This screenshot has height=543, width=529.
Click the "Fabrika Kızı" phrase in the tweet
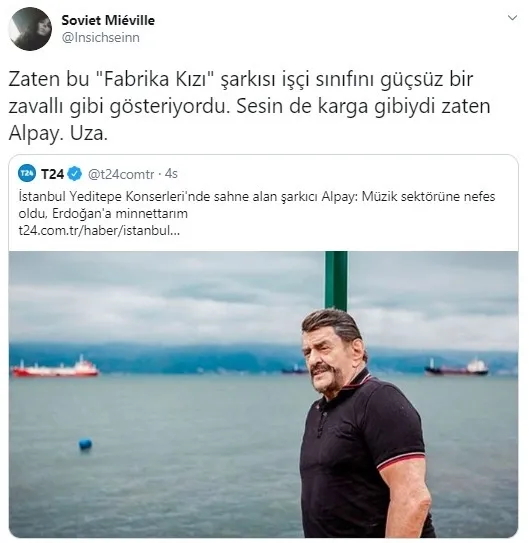[x=155, y=79]
